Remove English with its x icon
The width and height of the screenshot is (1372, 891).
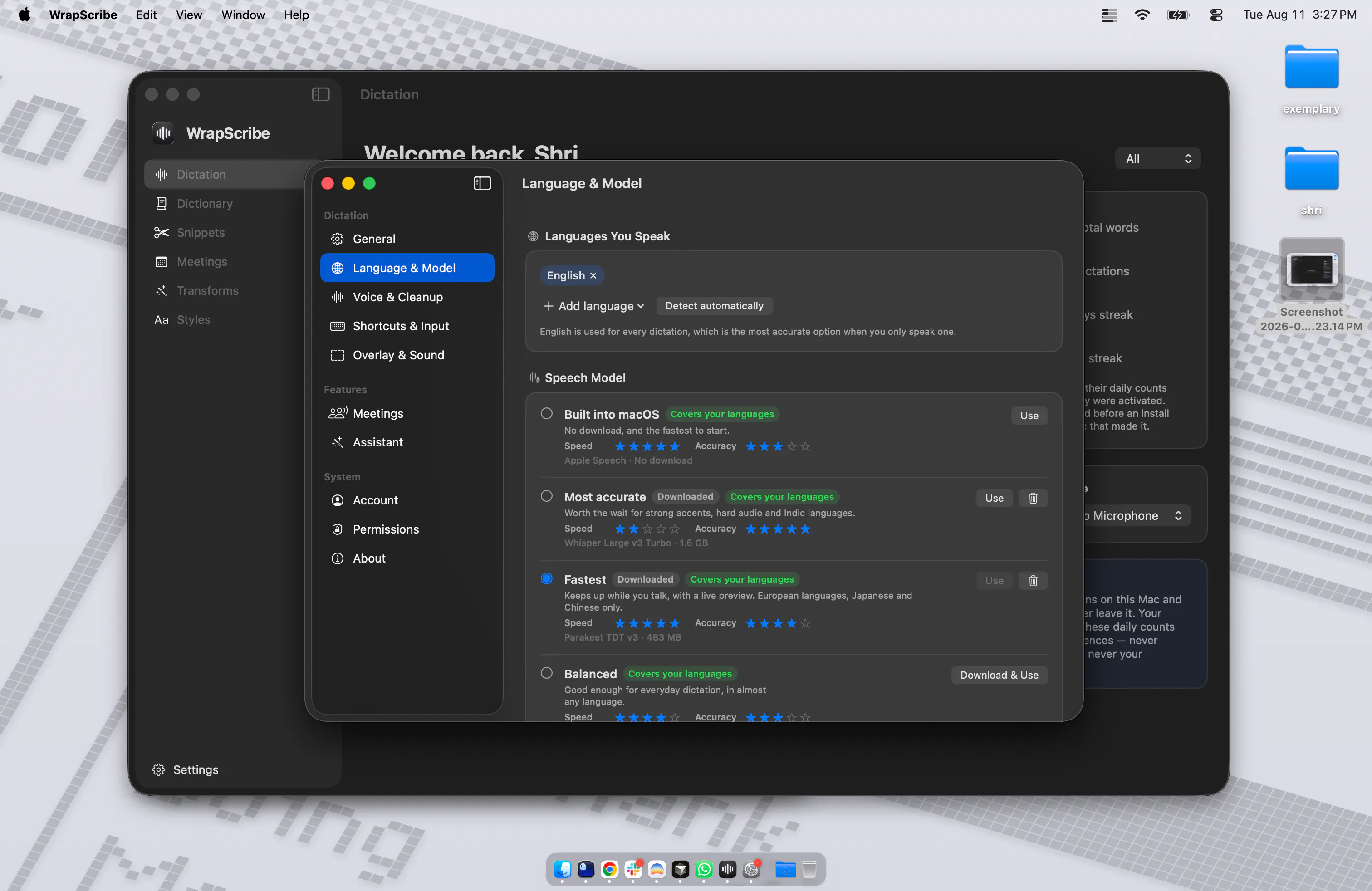coord(593,275)
